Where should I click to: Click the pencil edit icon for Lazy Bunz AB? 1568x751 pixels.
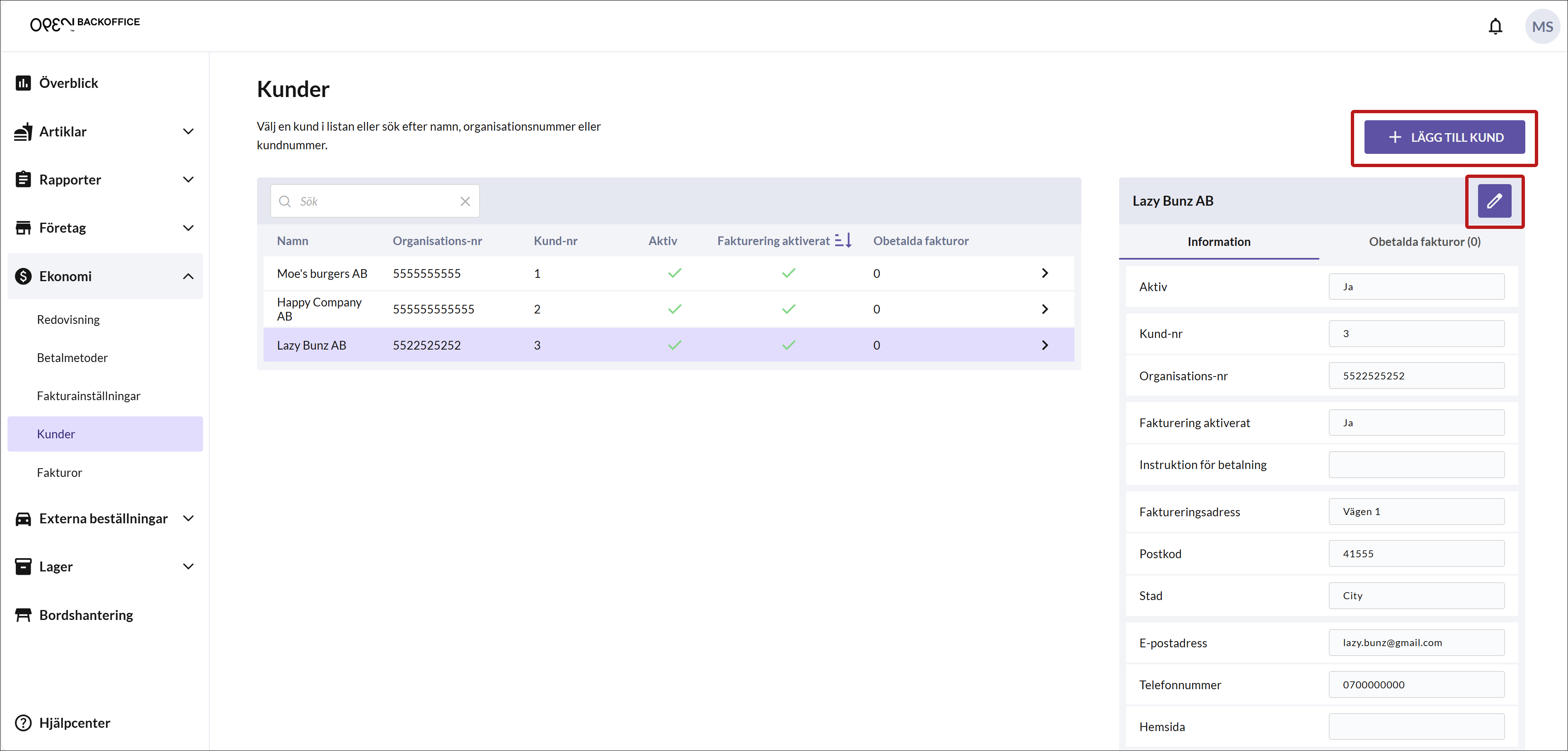[x=1494, y=201]
